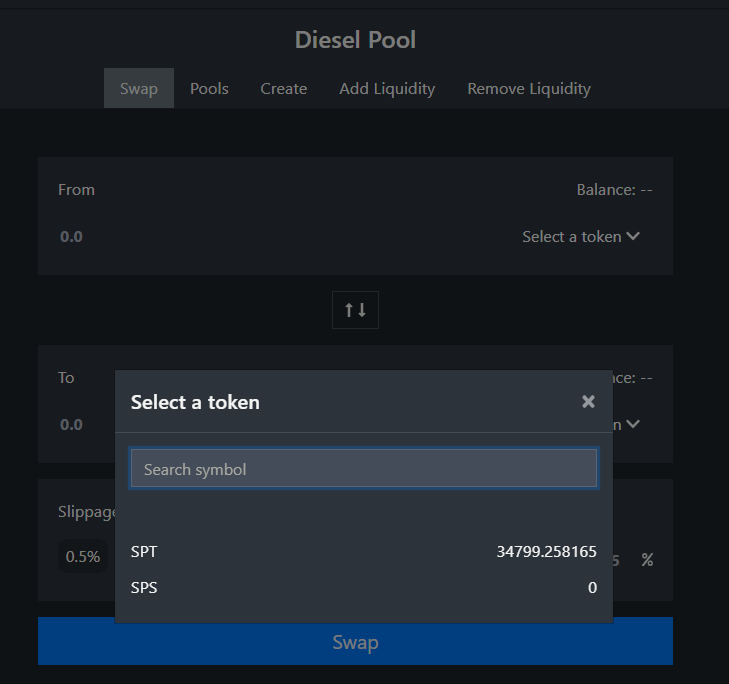The width and height of the screenshot is (729, 684).
Task: Click the blue Swap button
Action: [x=355, y=642]
